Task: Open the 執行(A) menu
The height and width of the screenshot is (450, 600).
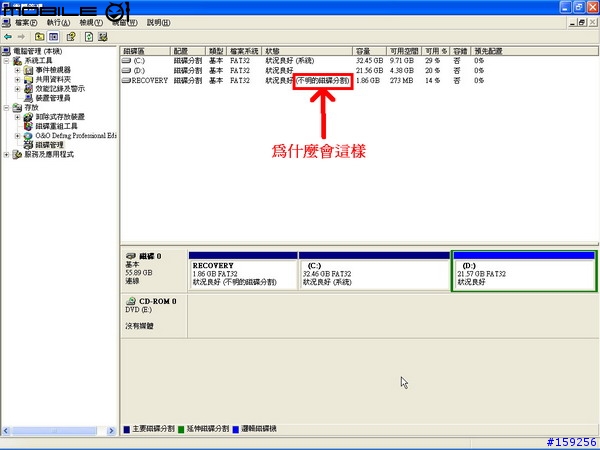Action: coord(59,23)
